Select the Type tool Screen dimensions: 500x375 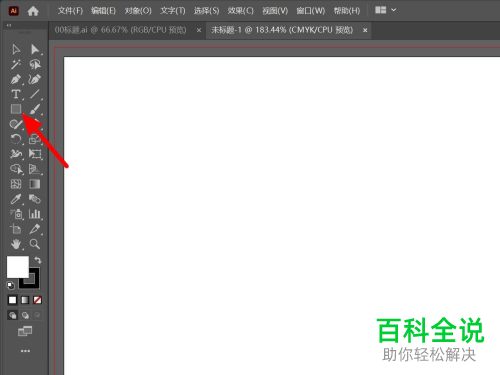(16, 94)
